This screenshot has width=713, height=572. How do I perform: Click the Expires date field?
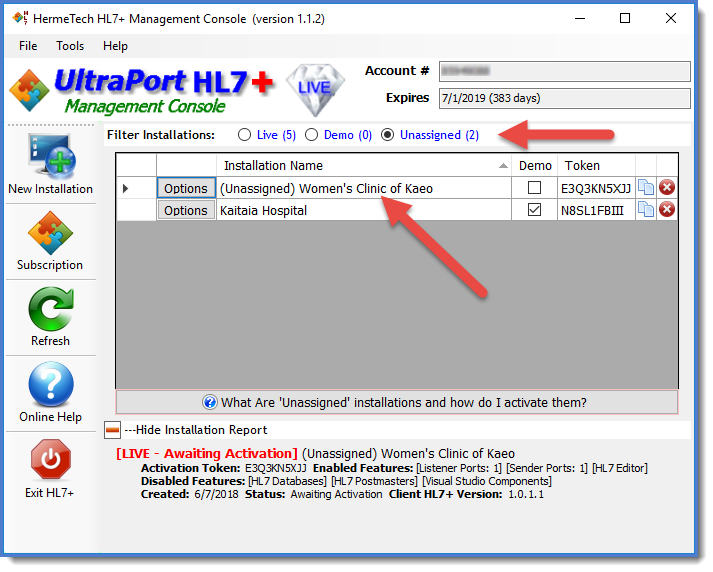click(565, 98)
